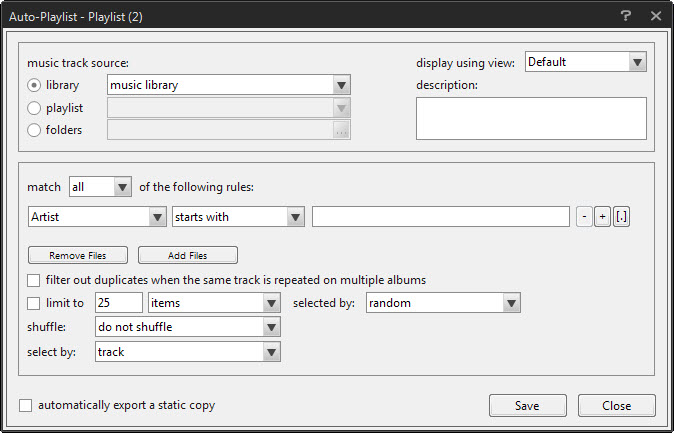Click the [.] nested rule group button
The height and width of the screenshot is (433, 674).
tap(622, 217)
